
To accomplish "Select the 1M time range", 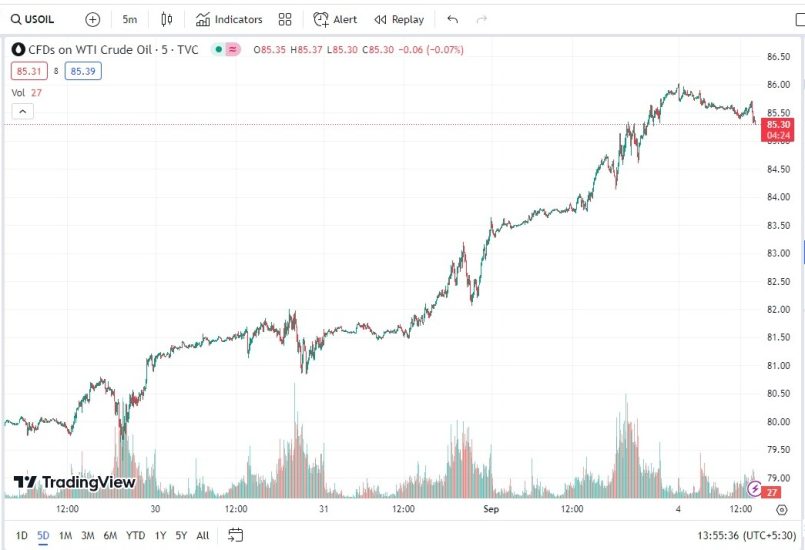I will [x=65, y=535].
